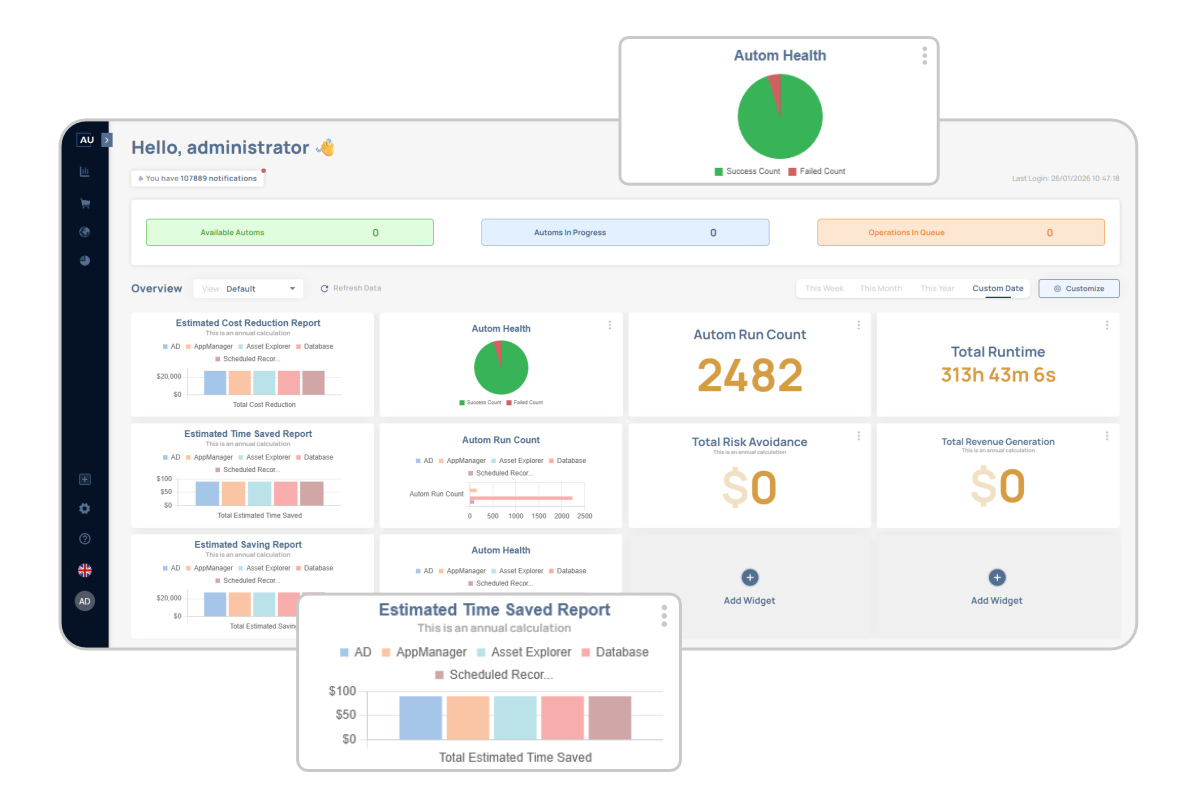Image resolution: width=1200 pixels, height=800 pixels.
Task: Open the help question mark icon
Action: tap(85, 539)
